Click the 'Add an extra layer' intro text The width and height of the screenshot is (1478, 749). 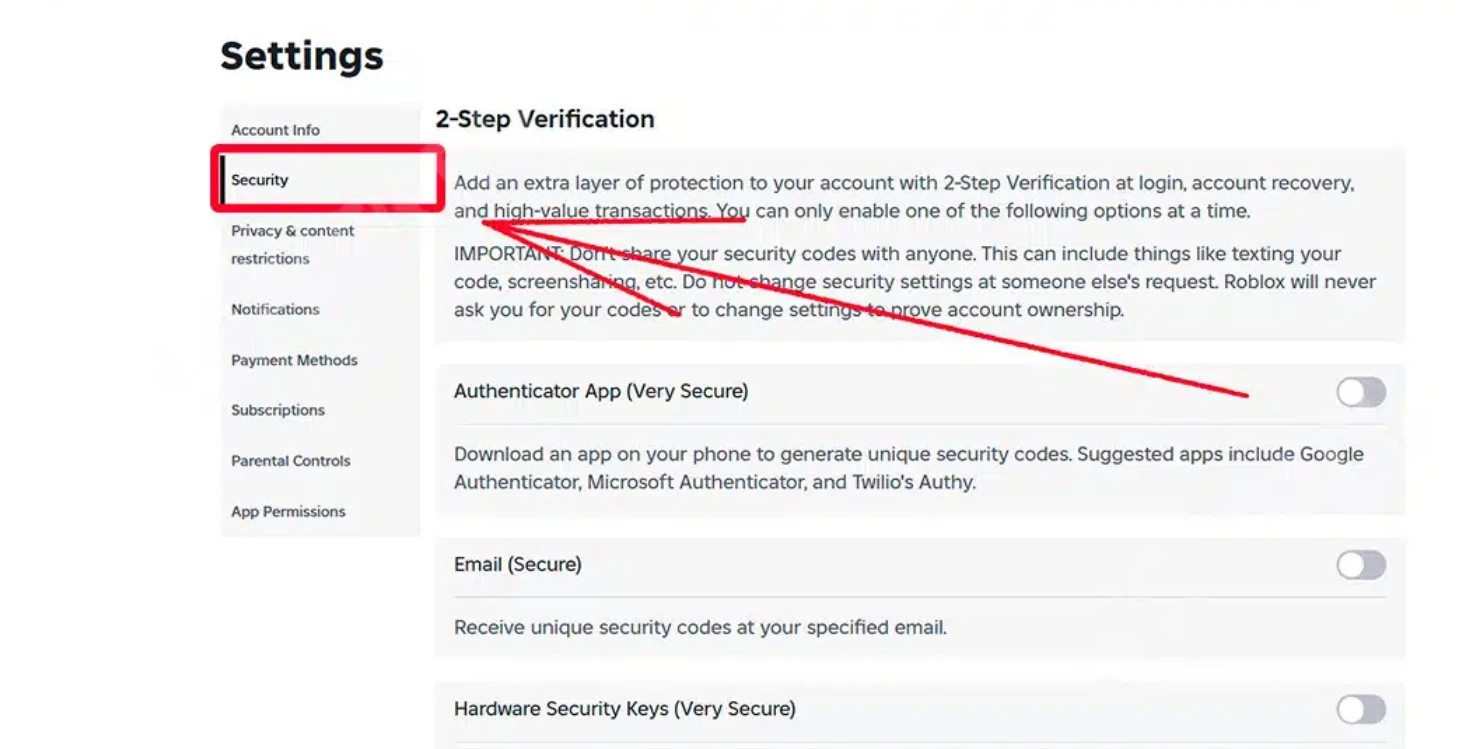tap(903, 197)
